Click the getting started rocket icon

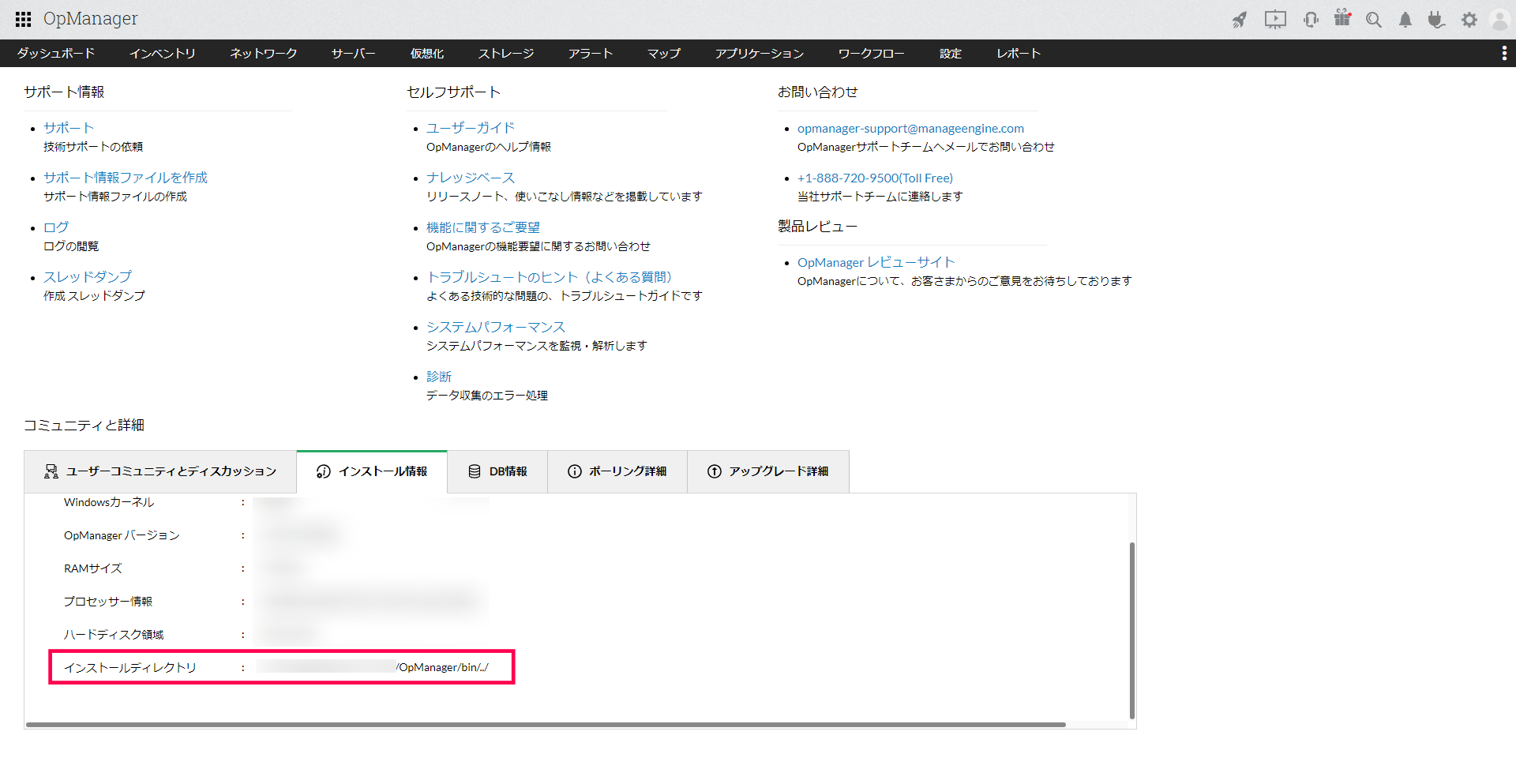pyautogui.click(x=1240, y=20)
